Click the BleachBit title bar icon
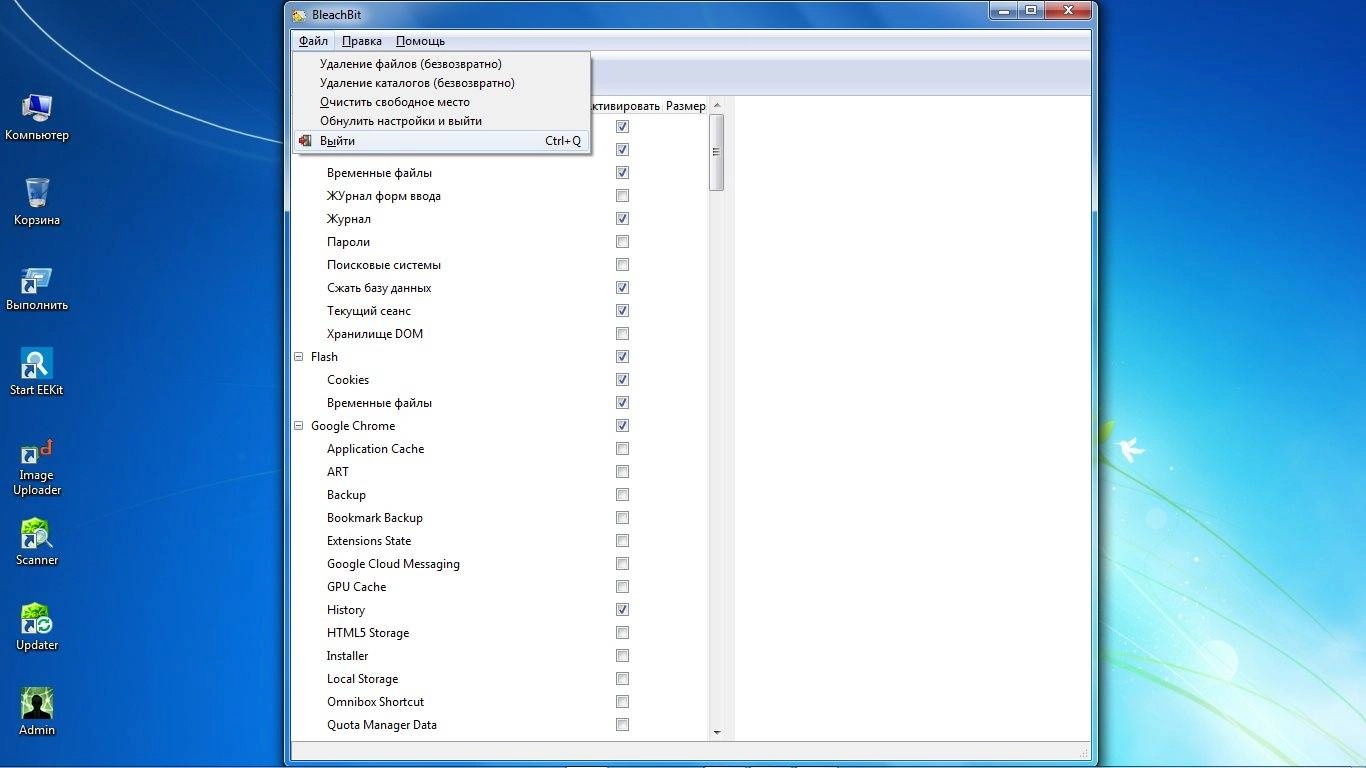 (x=298, y=16)
